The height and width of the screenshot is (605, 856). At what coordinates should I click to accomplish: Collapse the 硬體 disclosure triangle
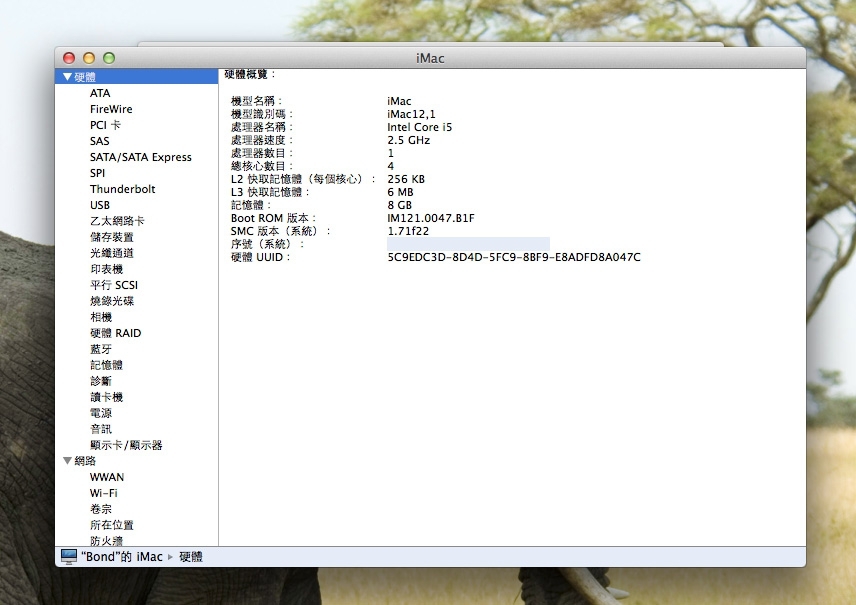[x=67, y=77]
